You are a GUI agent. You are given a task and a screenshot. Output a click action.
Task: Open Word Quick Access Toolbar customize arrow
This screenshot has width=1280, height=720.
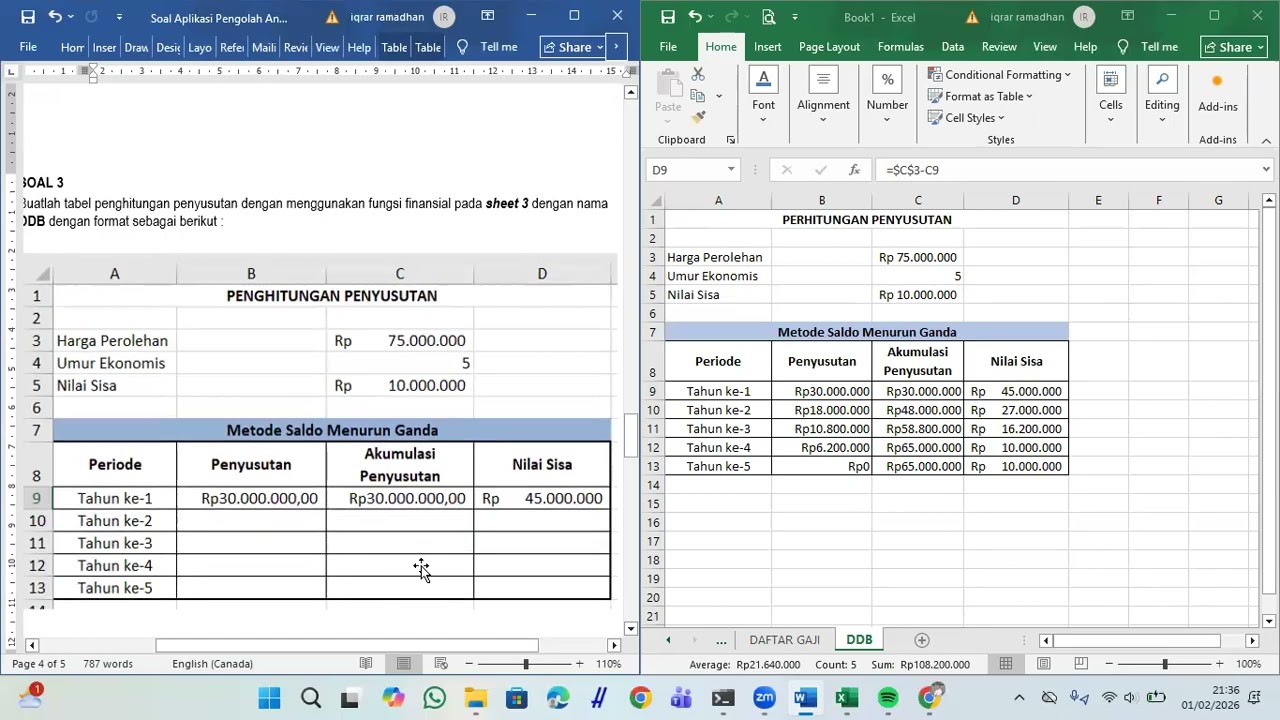click(120, 17)
